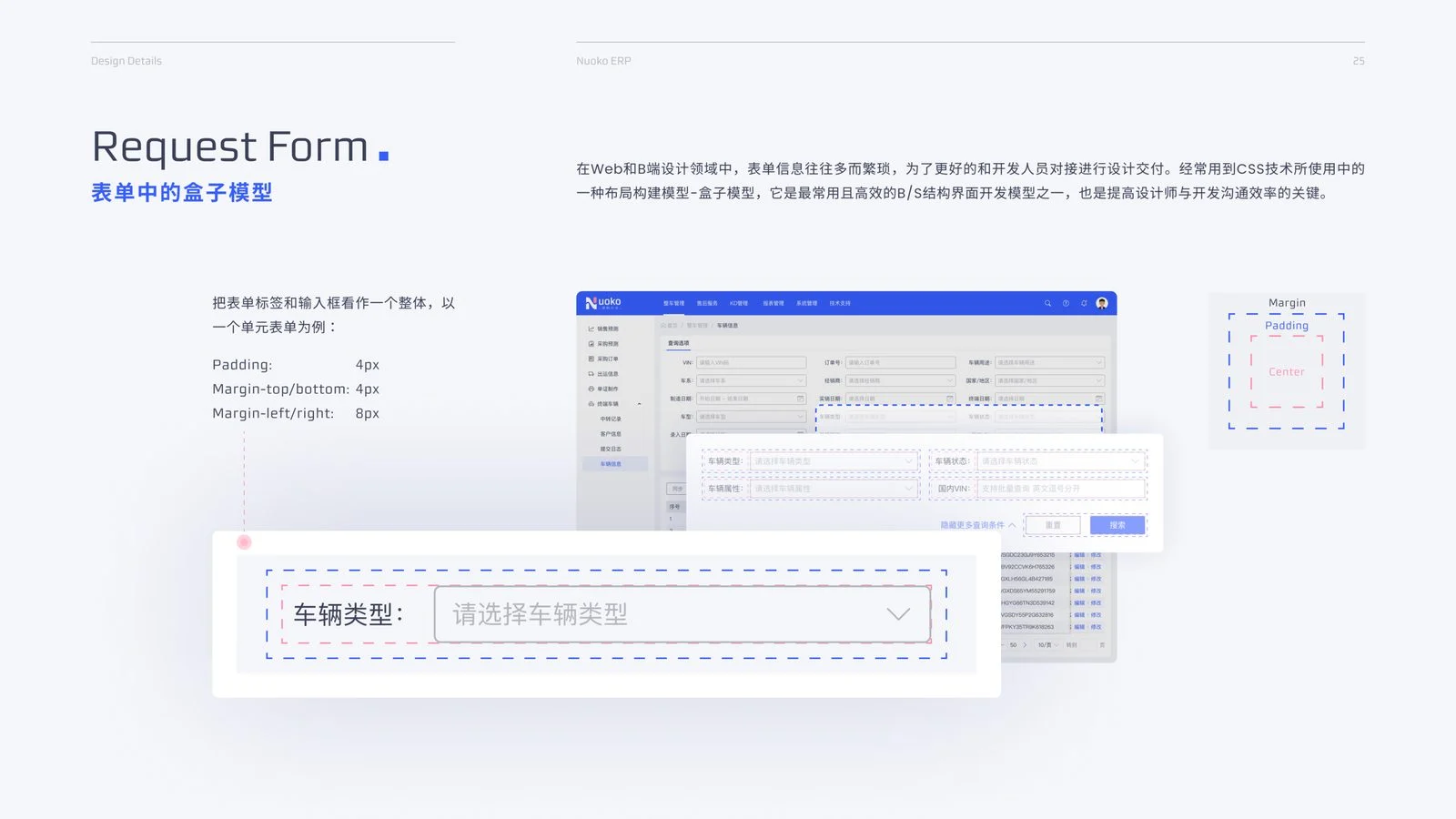Click the 序号 table column header
1456x819 pixels.
click(674, 507)
